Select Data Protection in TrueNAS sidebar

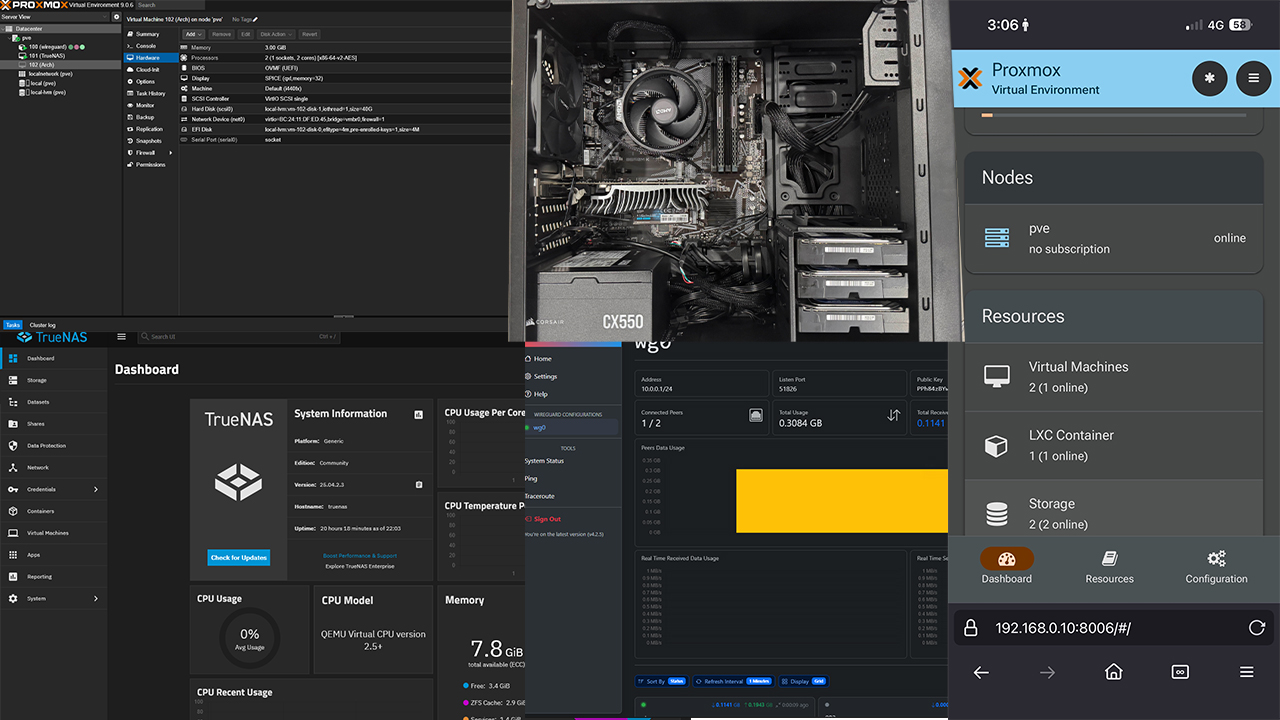[x=45, y=445]
